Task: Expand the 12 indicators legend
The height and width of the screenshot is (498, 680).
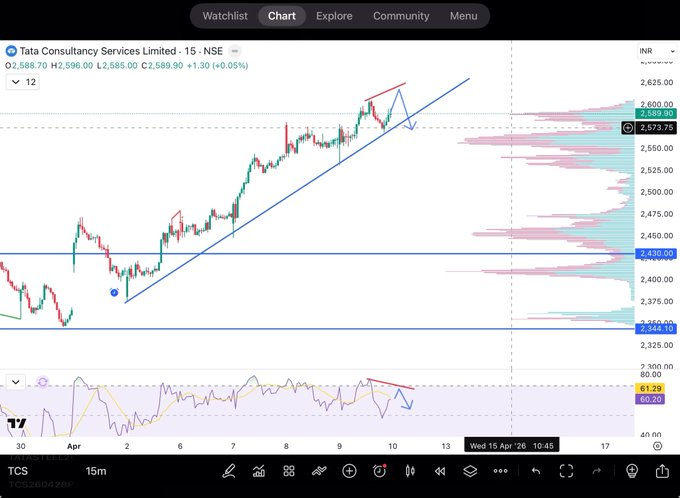Action: pos(23,82)
